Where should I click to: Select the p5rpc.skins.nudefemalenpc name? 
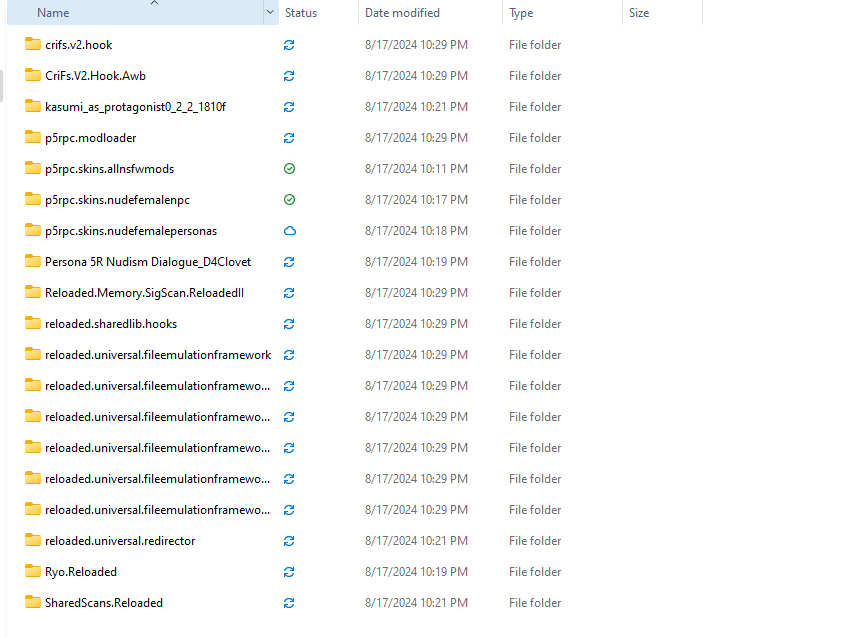pyautogui.click(x=118, y=200)
